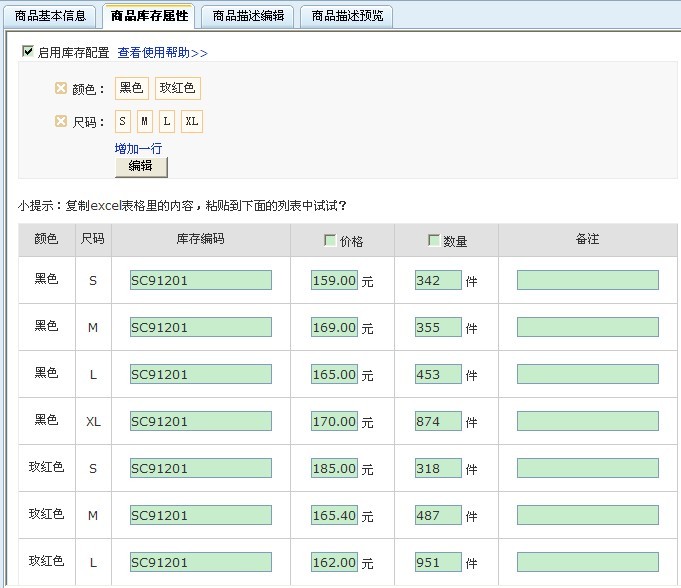Click the quantity field showing 874
681x588 pixels.
tap(438, 421)
